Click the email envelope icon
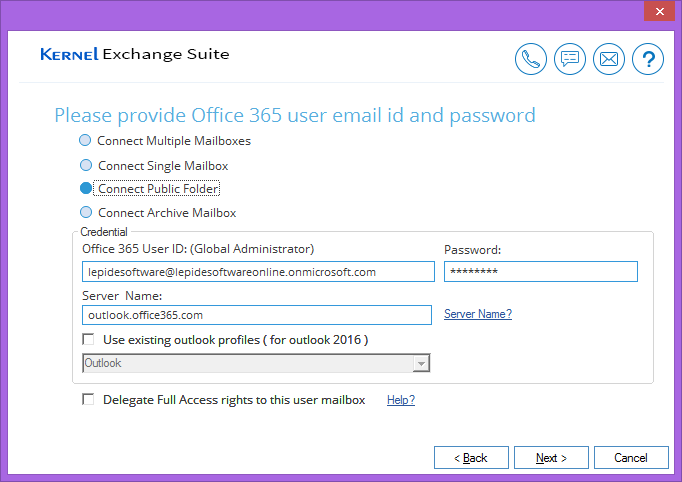The image size is (682, 482). pos(609,59)
